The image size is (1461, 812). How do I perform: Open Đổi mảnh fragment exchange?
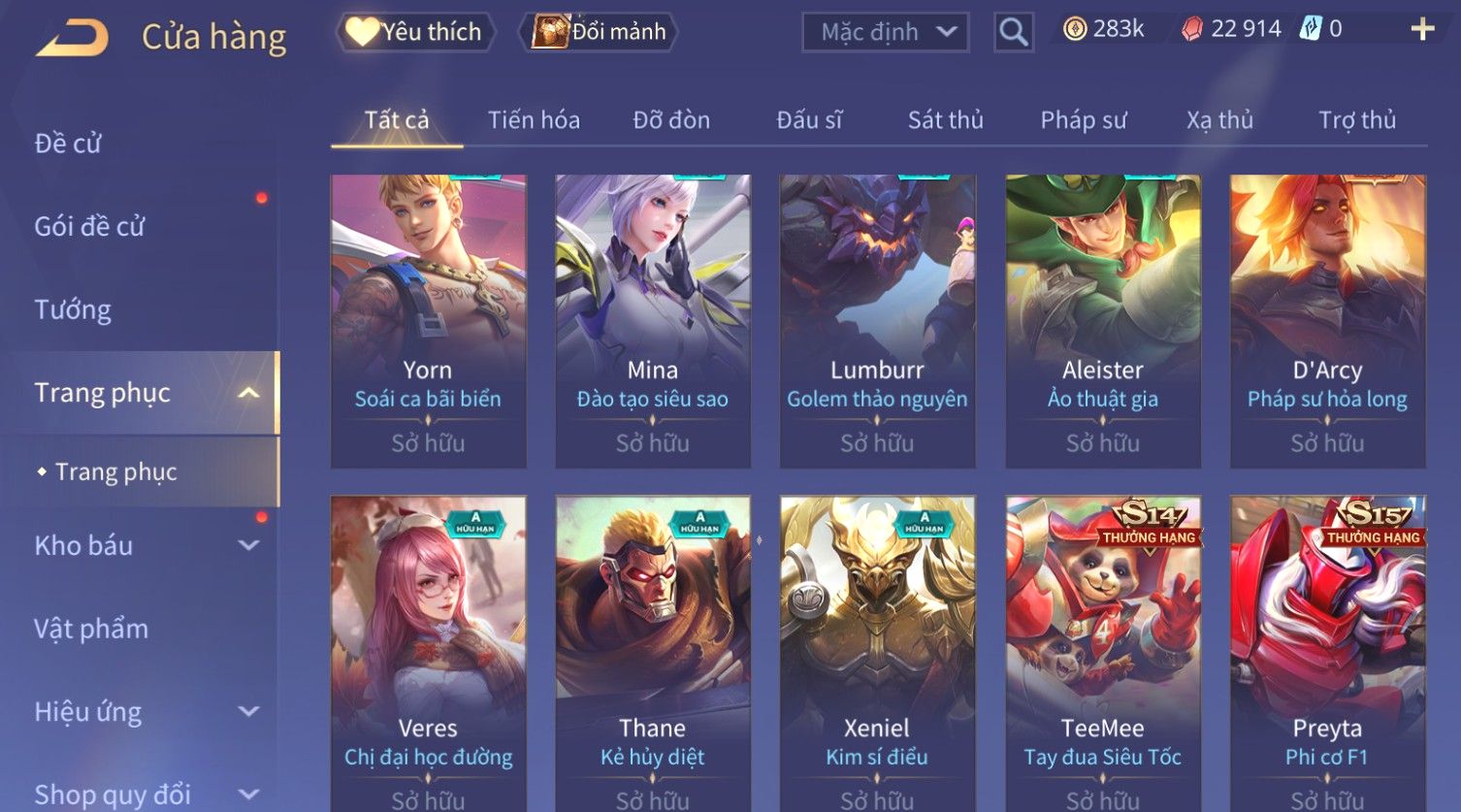(601, 32)
